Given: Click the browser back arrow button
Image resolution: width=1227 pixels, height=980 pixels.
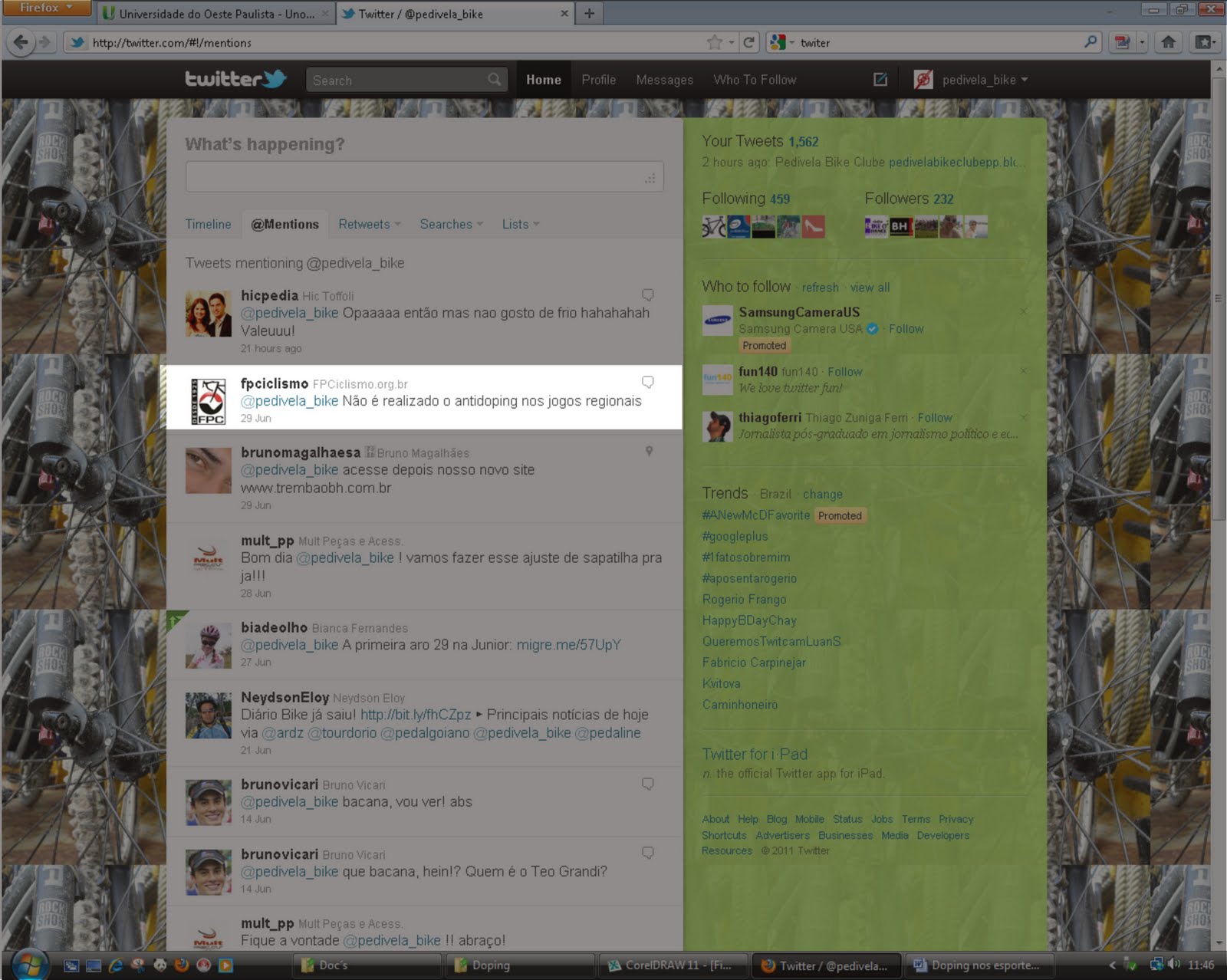Looking at the screenshot, I should coord(21,42).
